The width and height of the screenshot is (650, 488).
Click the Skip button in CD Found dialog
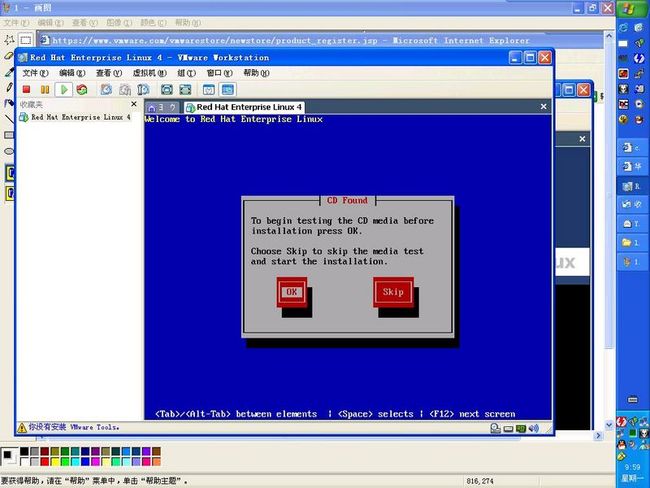pos(393,292)
